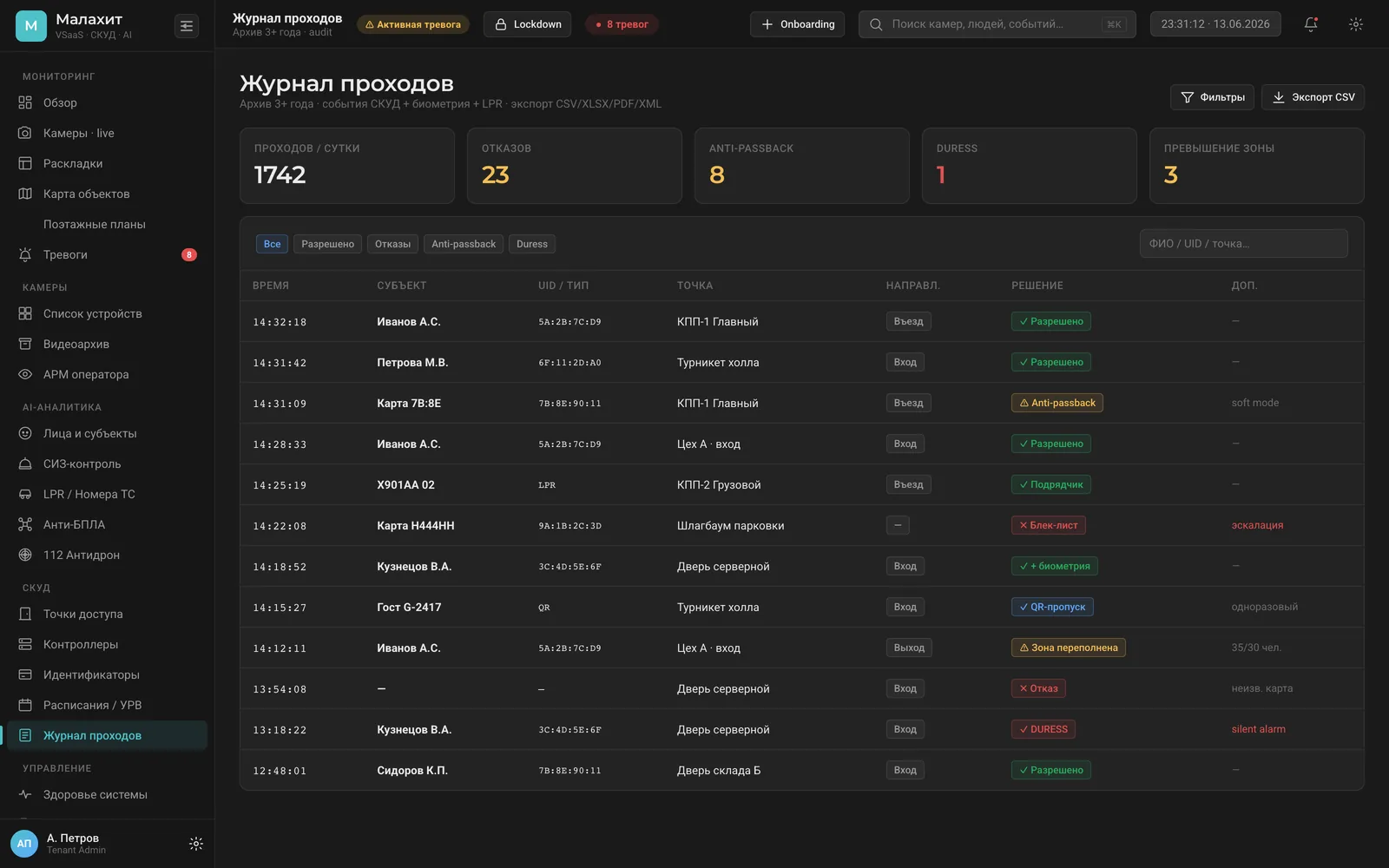Go to Лица и субъекты analytics
Viewport: 1389px width, 868px height.
click(x=107, y=433)
